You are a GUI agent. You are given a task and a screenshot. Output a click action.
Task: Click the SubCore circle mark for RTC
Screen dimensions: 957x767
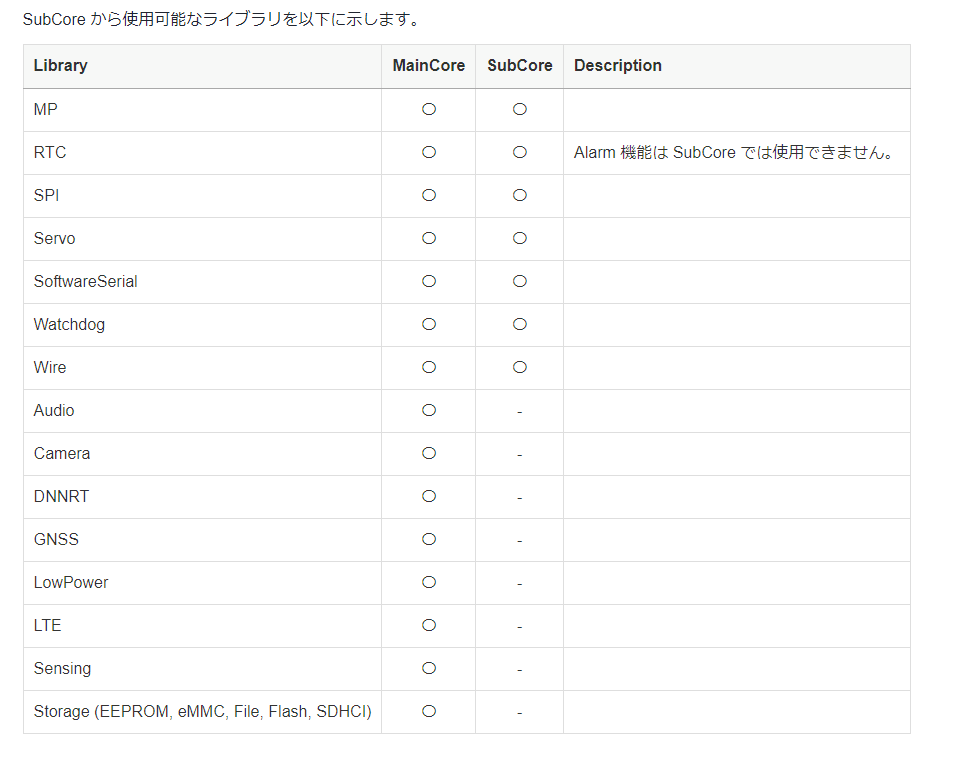[x=520, y=152]
